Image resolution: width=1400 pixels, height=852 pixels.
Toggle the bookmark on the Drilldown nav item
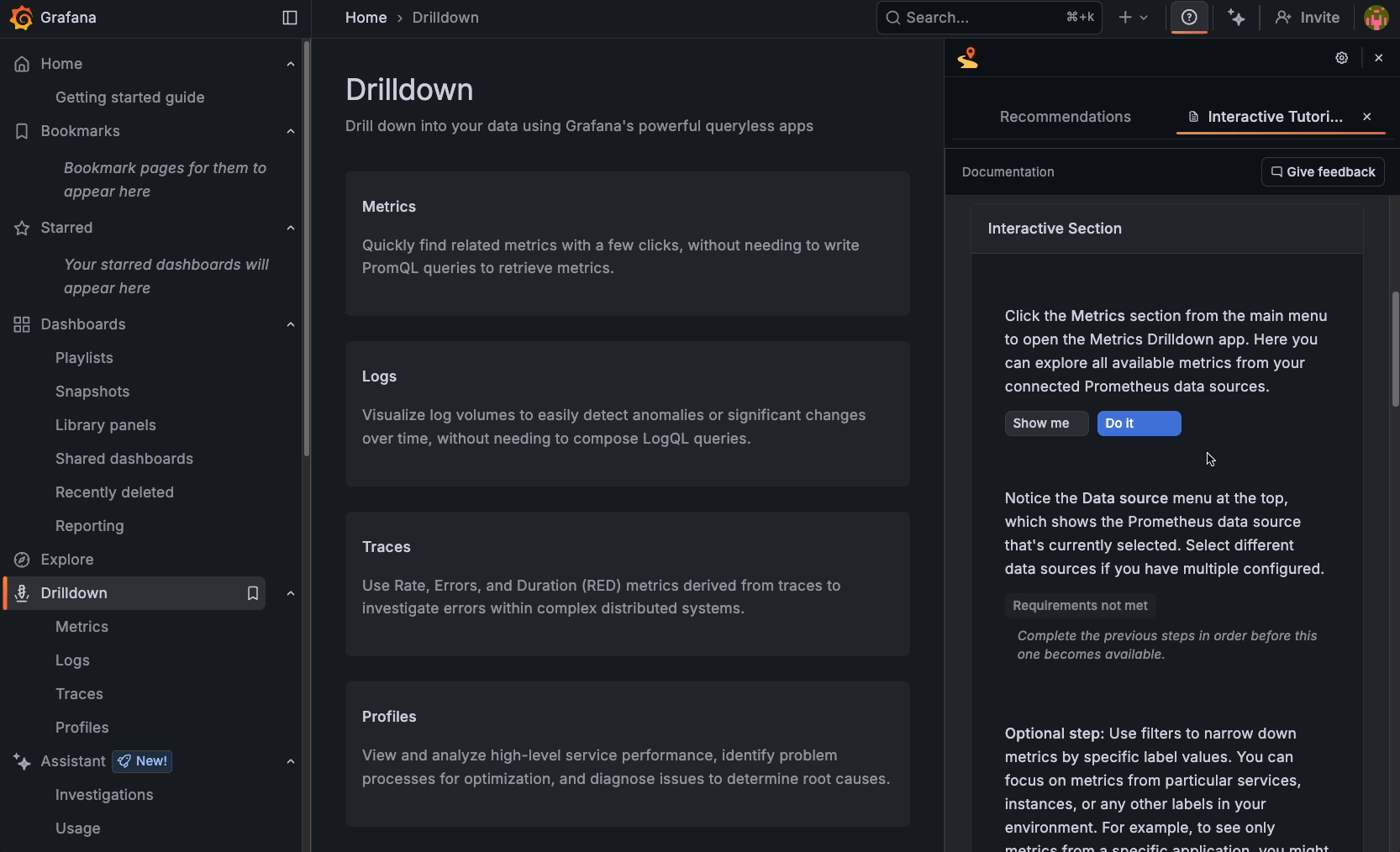[x=252, y=593]
